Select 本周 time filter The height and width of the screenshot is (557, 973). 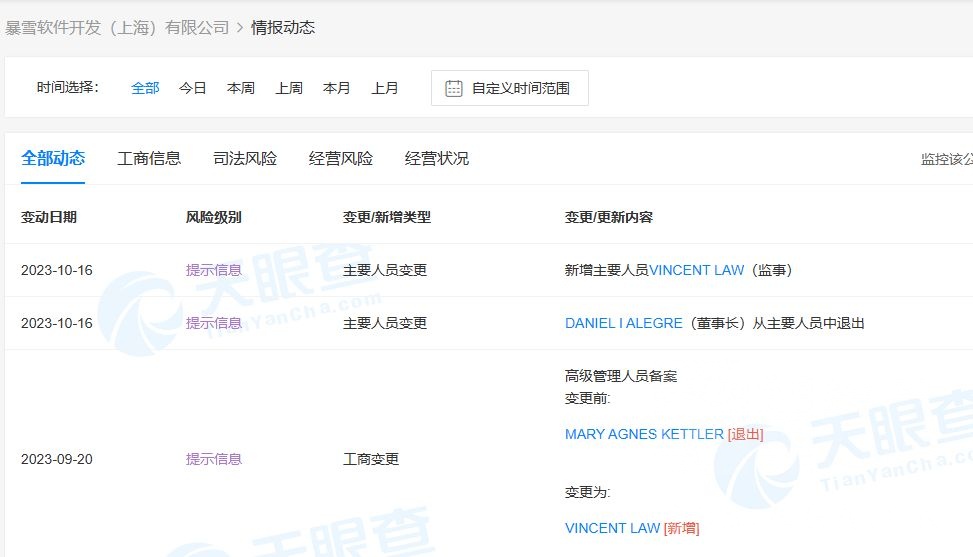241,88
